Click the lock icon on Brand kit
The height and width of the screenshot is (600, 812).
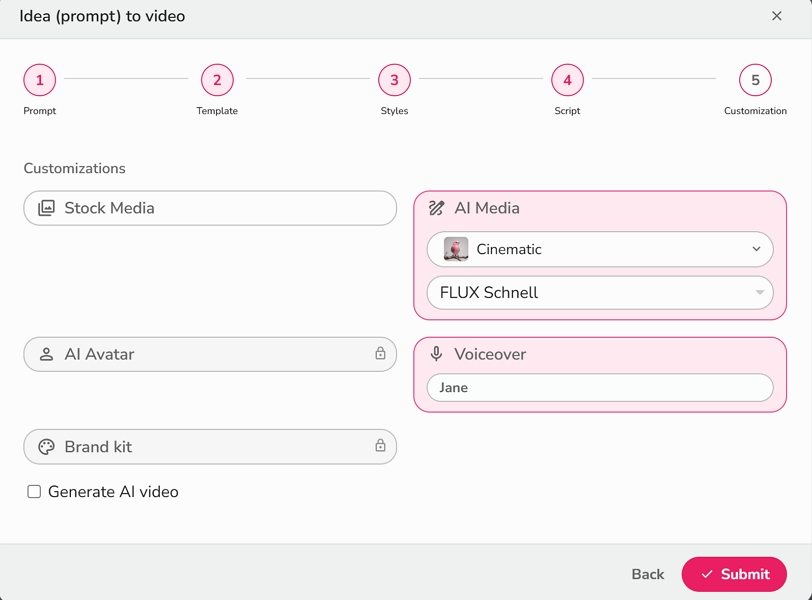point(380,446)
